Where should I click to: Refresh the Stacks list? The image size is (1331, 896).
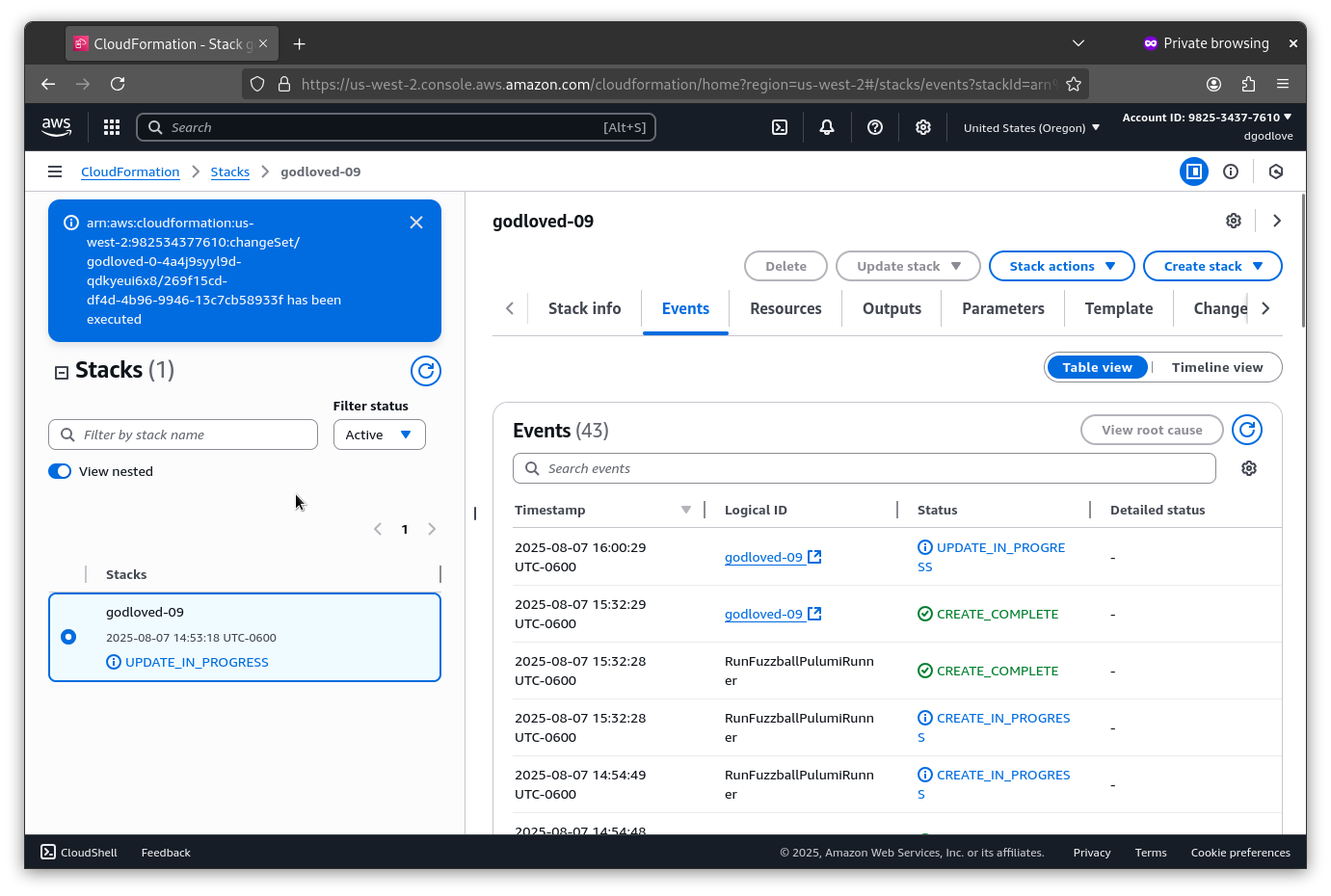(x=425, y=371)
